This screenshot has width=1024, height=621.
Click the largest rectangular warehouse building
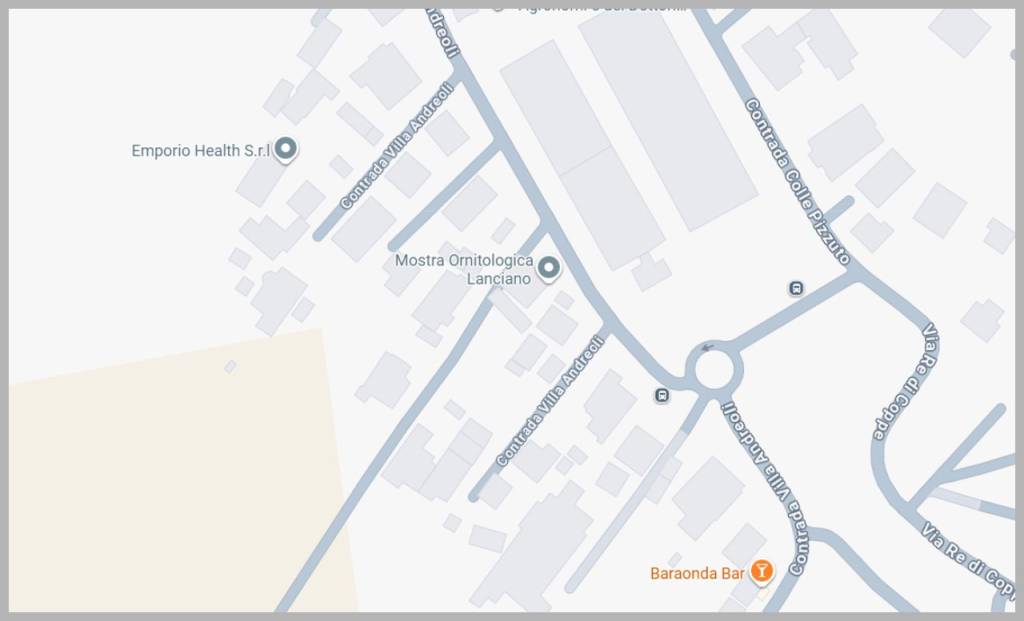(x=667, y=120)
